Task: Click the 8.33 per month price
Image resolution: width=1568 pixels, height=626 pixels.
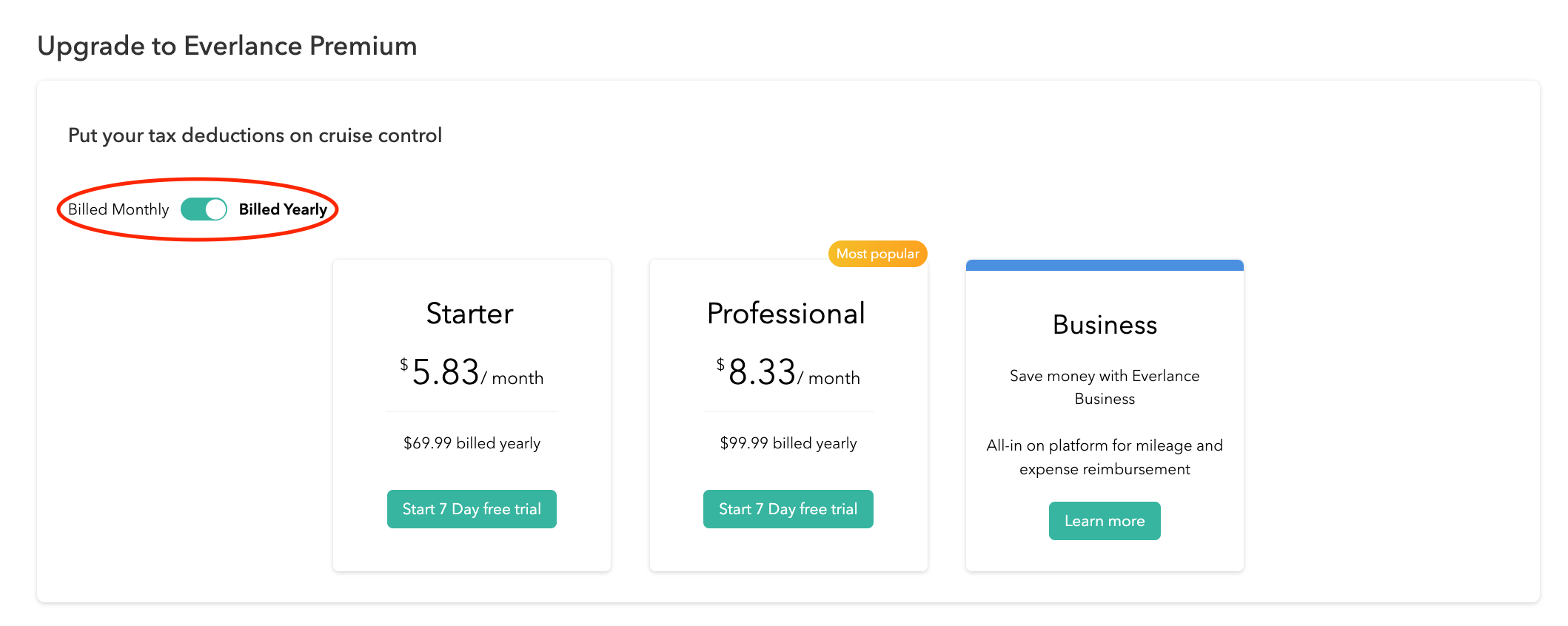Action: (788, 371)
